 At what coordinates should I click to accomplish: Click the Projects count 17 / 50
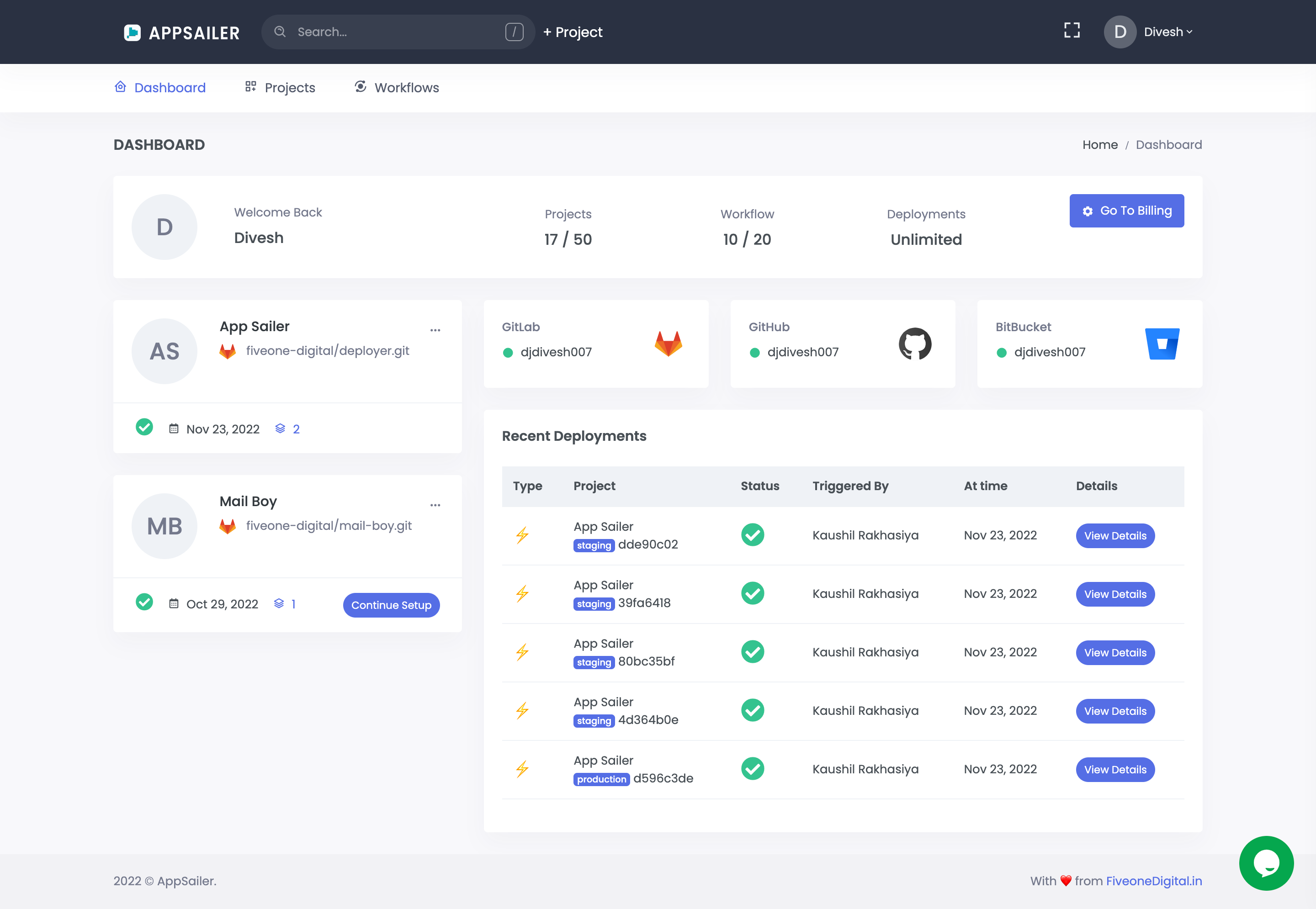click(x=568, y=239)
